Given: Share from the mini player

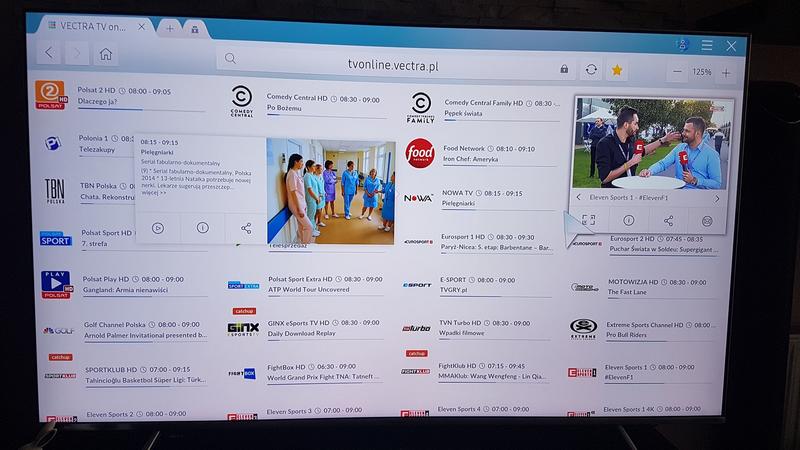Looking at the screenshot, I should click(x=668, y=221).
